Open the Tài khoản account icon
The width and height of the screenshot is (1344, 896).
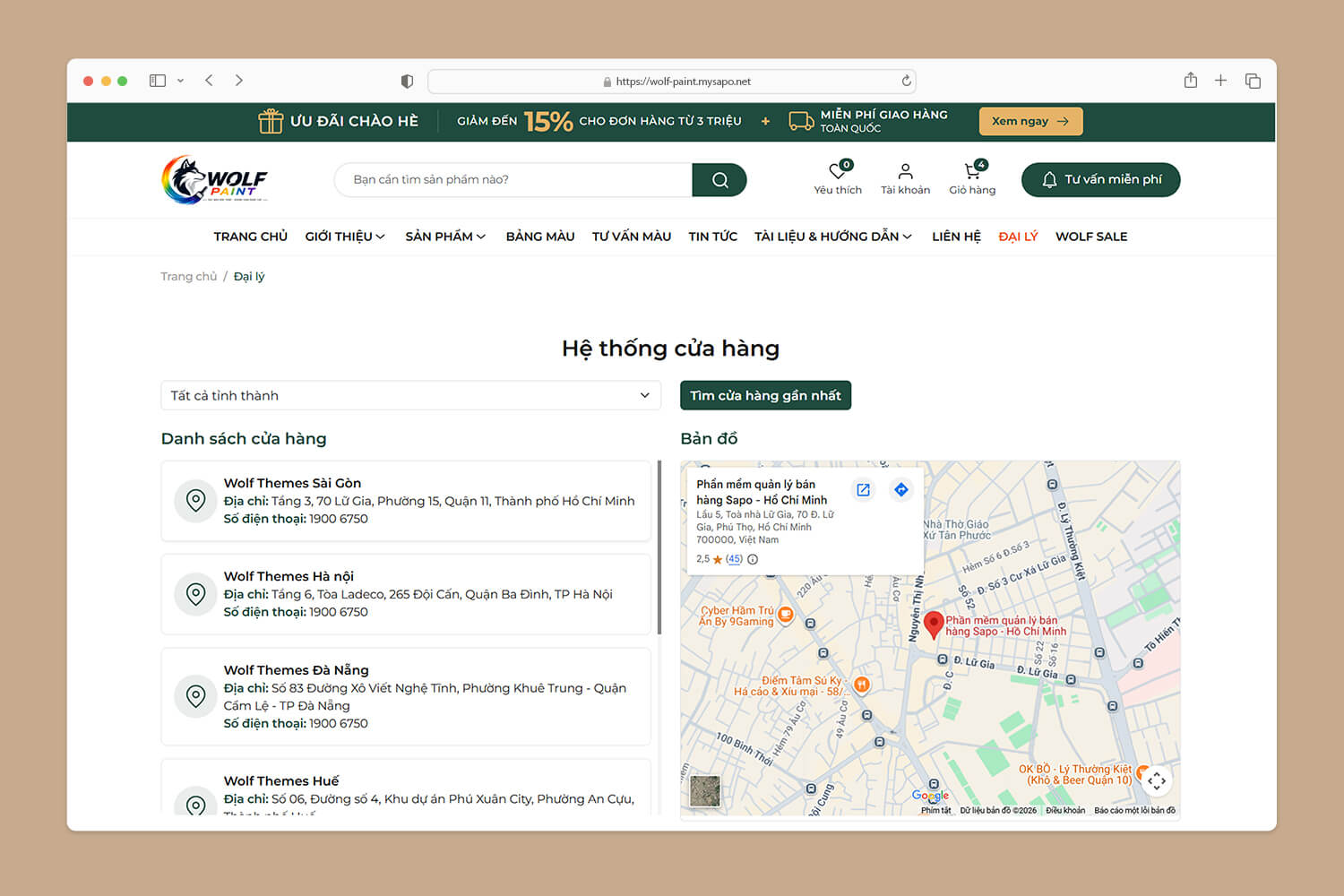[905, 171]
